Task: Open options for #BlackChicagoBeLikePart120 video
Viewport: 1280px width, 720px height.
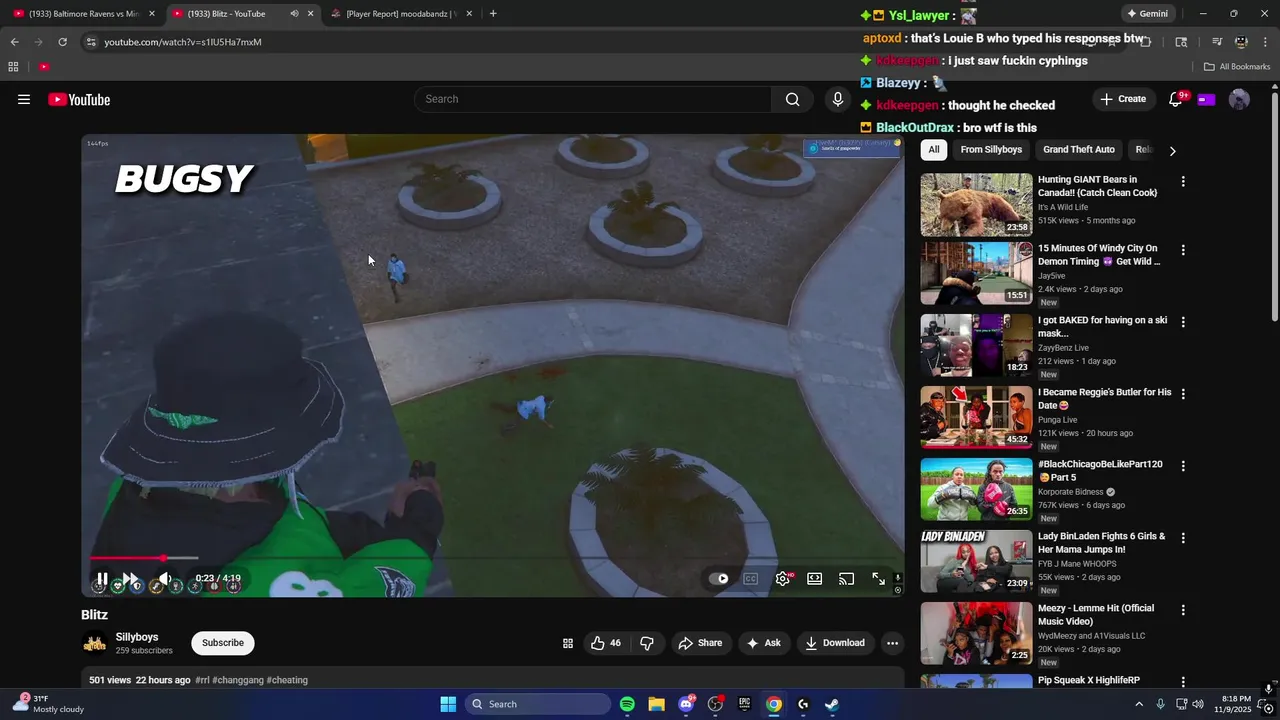Action: click(x=1183, y=466)
